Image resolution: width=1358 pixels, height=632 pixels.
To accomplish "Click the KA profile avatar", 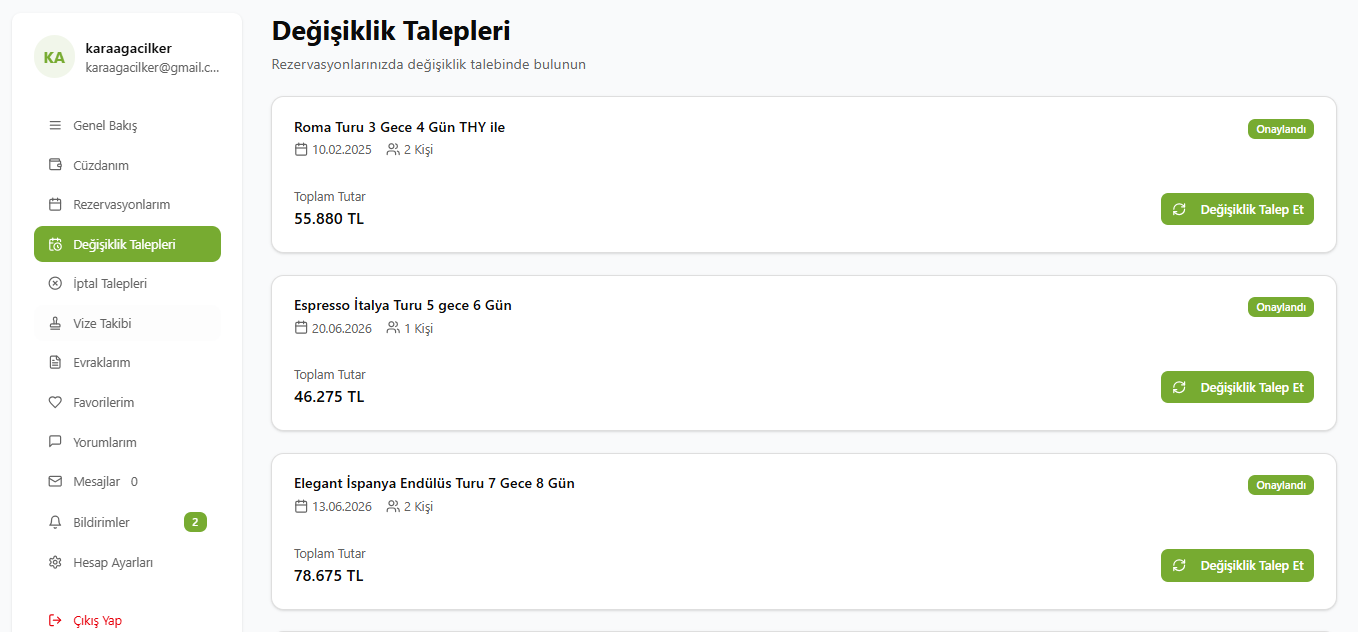I will tap(54, 57).
